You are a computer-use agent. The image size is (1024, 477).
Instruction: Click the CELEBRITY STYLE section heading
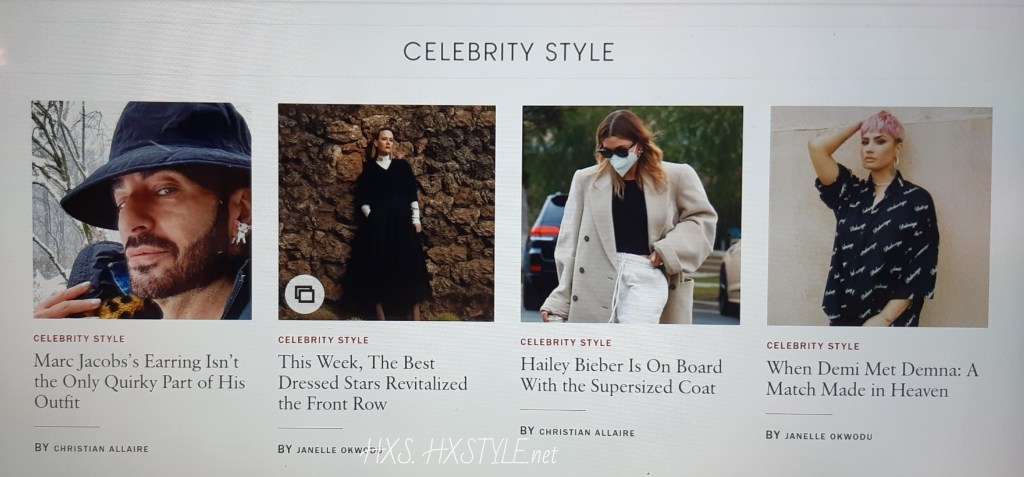point(509,52)
